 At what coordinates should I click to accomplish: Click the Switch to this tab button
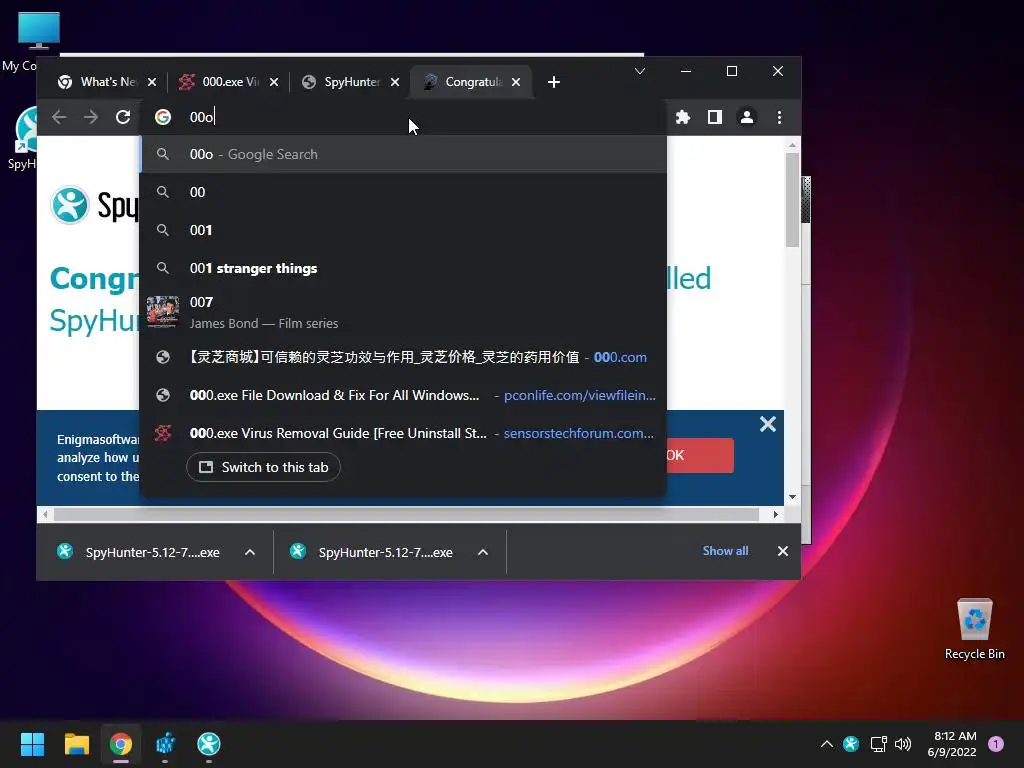[x=263, y=467]
